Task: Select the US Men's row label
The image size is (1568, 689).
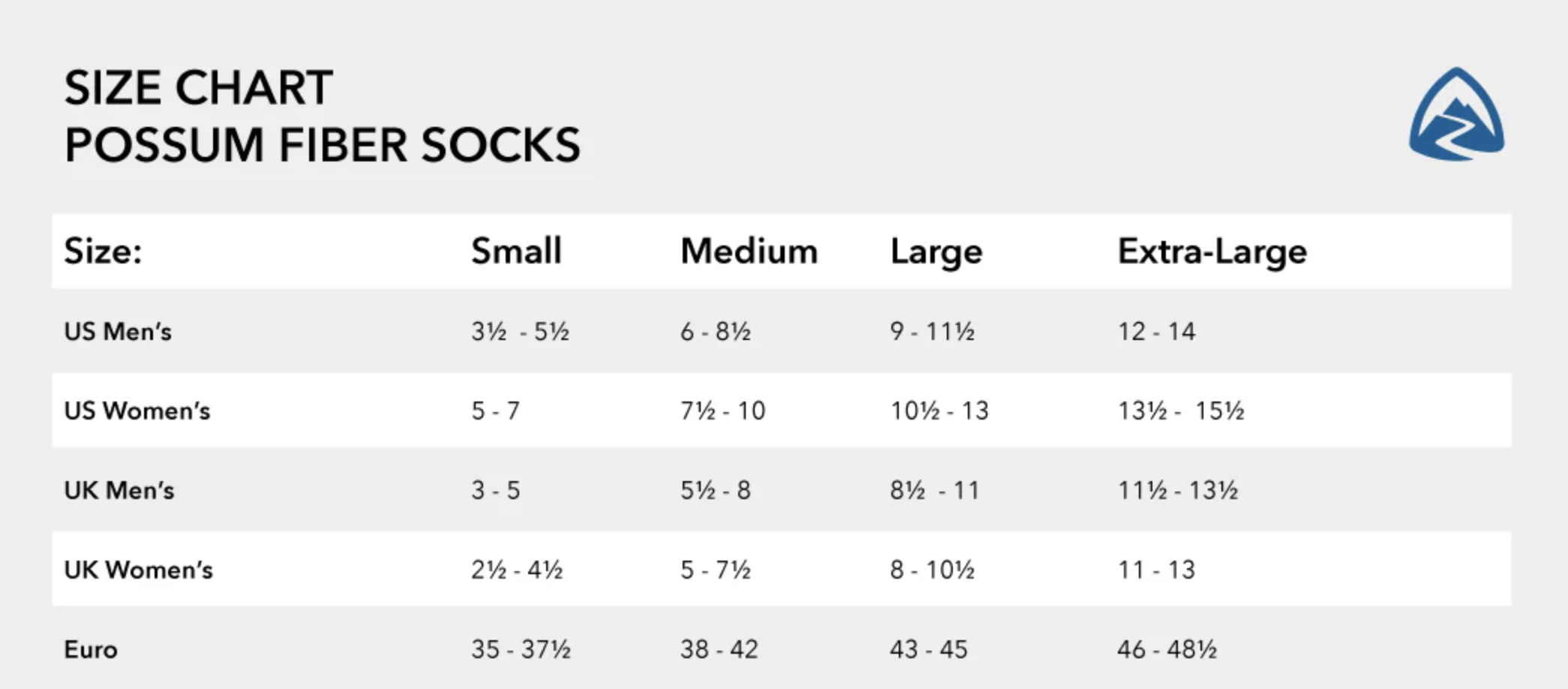Action: coord(118,331)
